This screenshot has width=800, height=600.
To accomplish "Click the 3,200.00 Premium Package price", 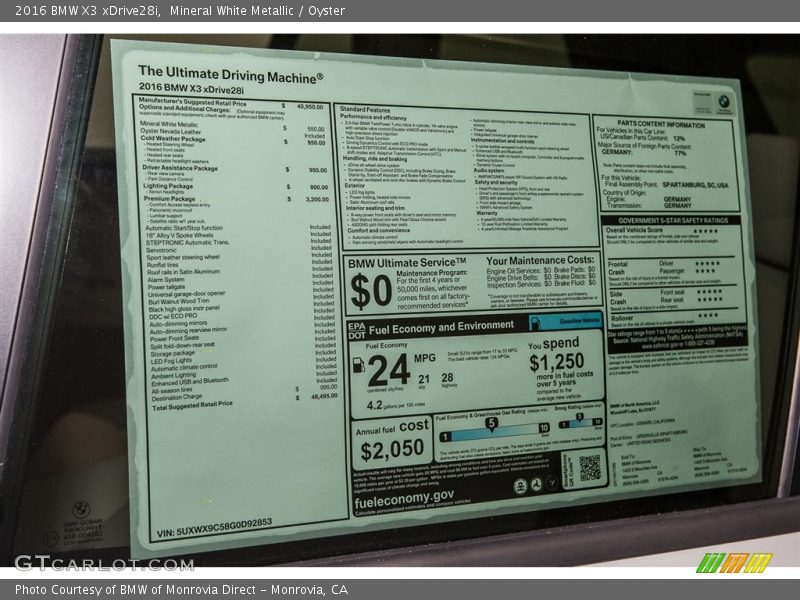I will click(317, 199).
